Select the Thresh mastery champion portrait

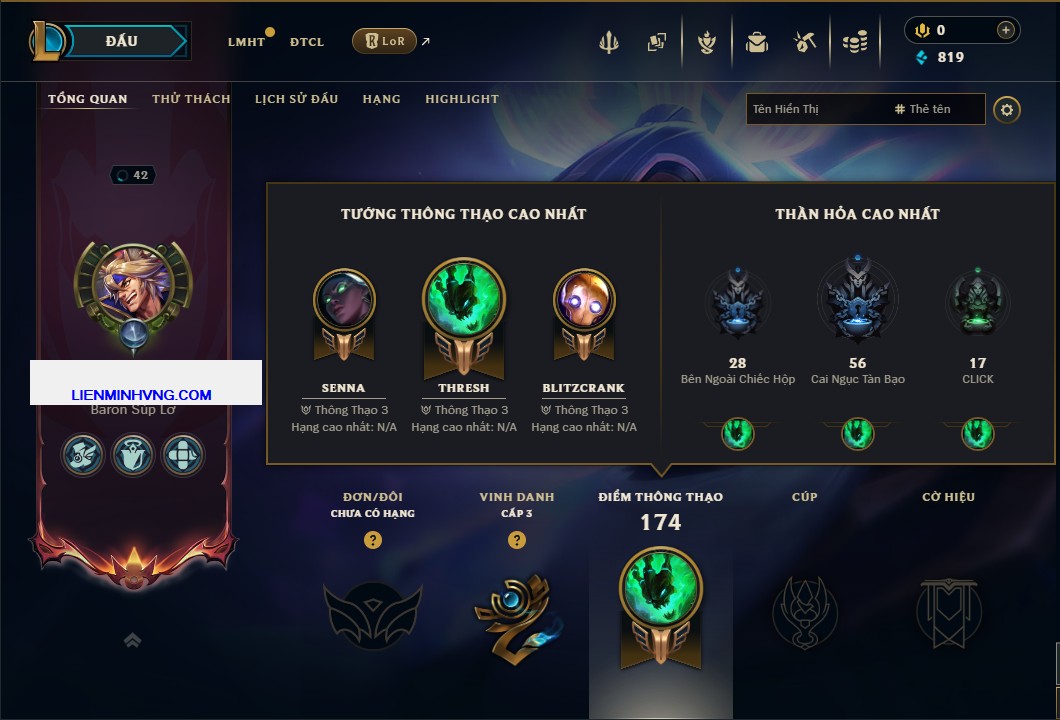(x=464, y=299)
